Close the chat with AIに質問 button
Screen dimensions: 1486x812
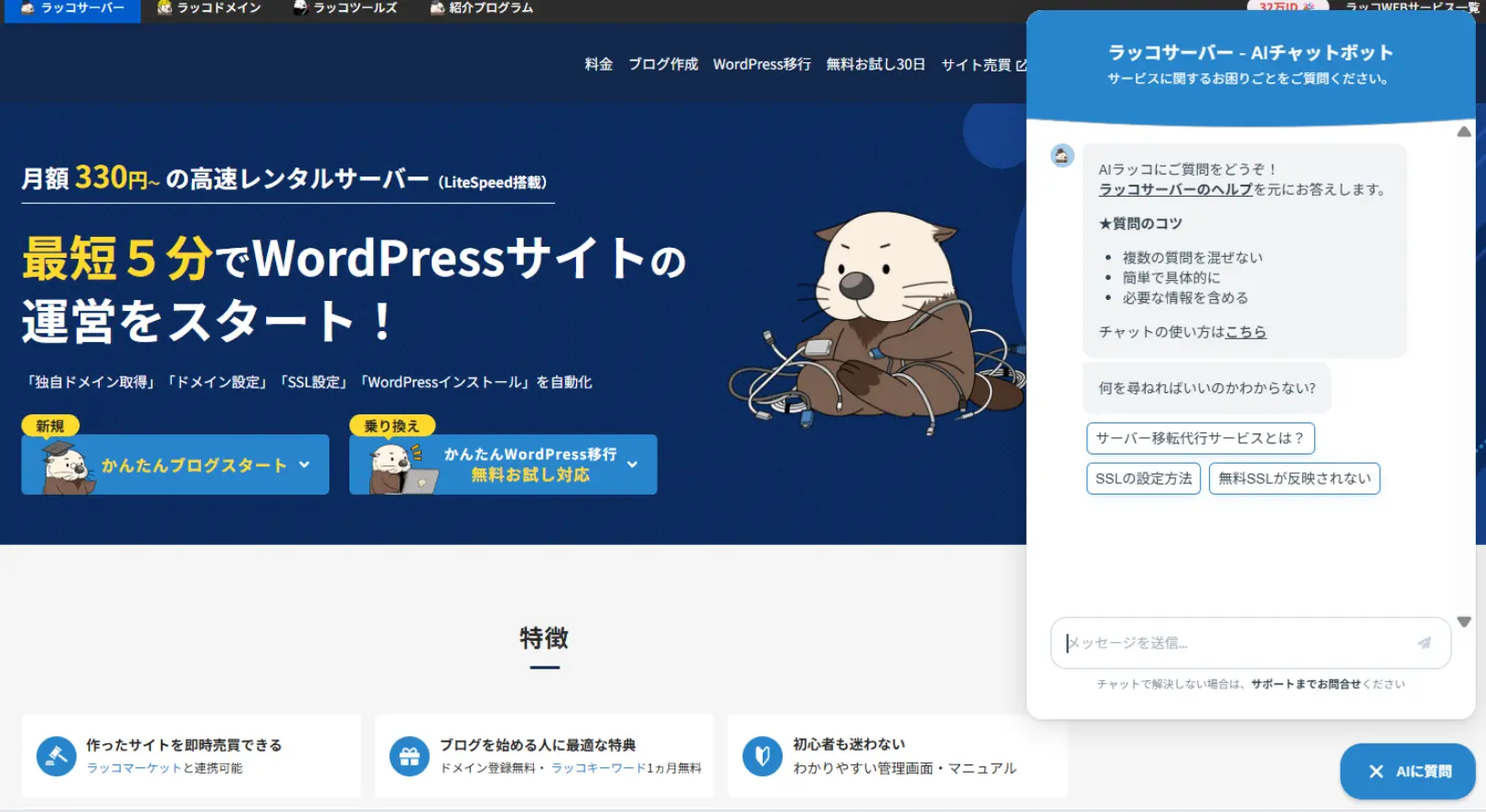[1407, 771]
